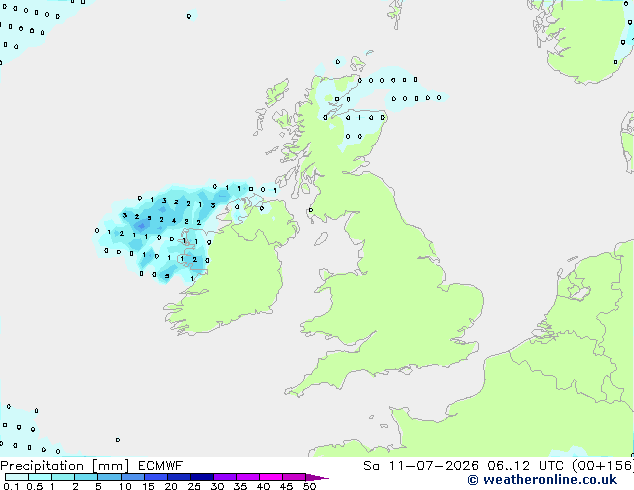634x490 pixels.
Task: Click the legend label '25'
Action: pyautogui.click(x=194, y=486)
